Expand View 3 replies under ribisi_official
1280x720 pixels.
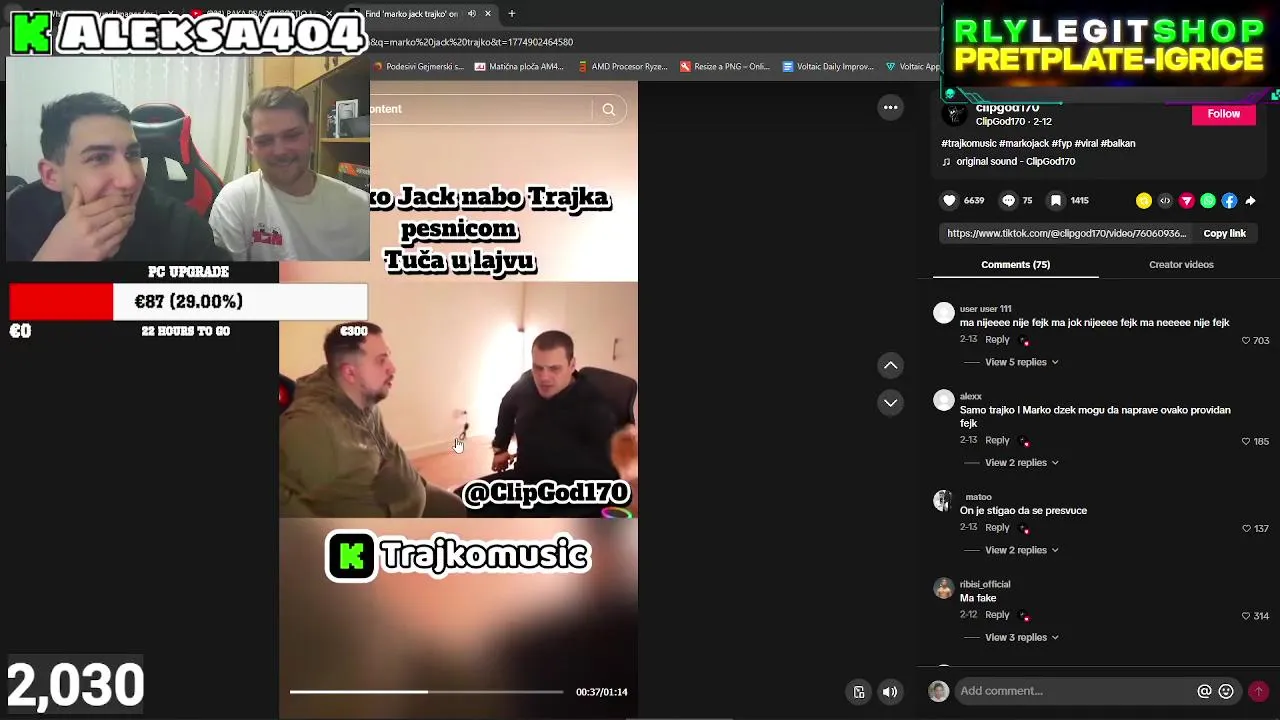pos(1021,638)
